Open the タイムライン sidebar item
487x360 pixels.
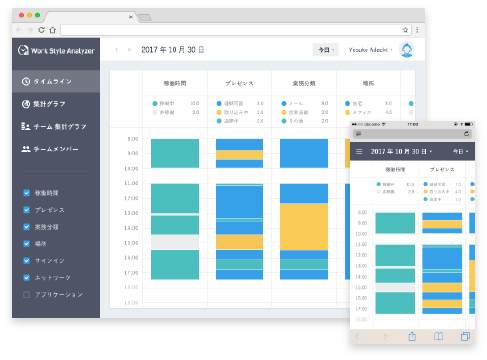(56, 81)
